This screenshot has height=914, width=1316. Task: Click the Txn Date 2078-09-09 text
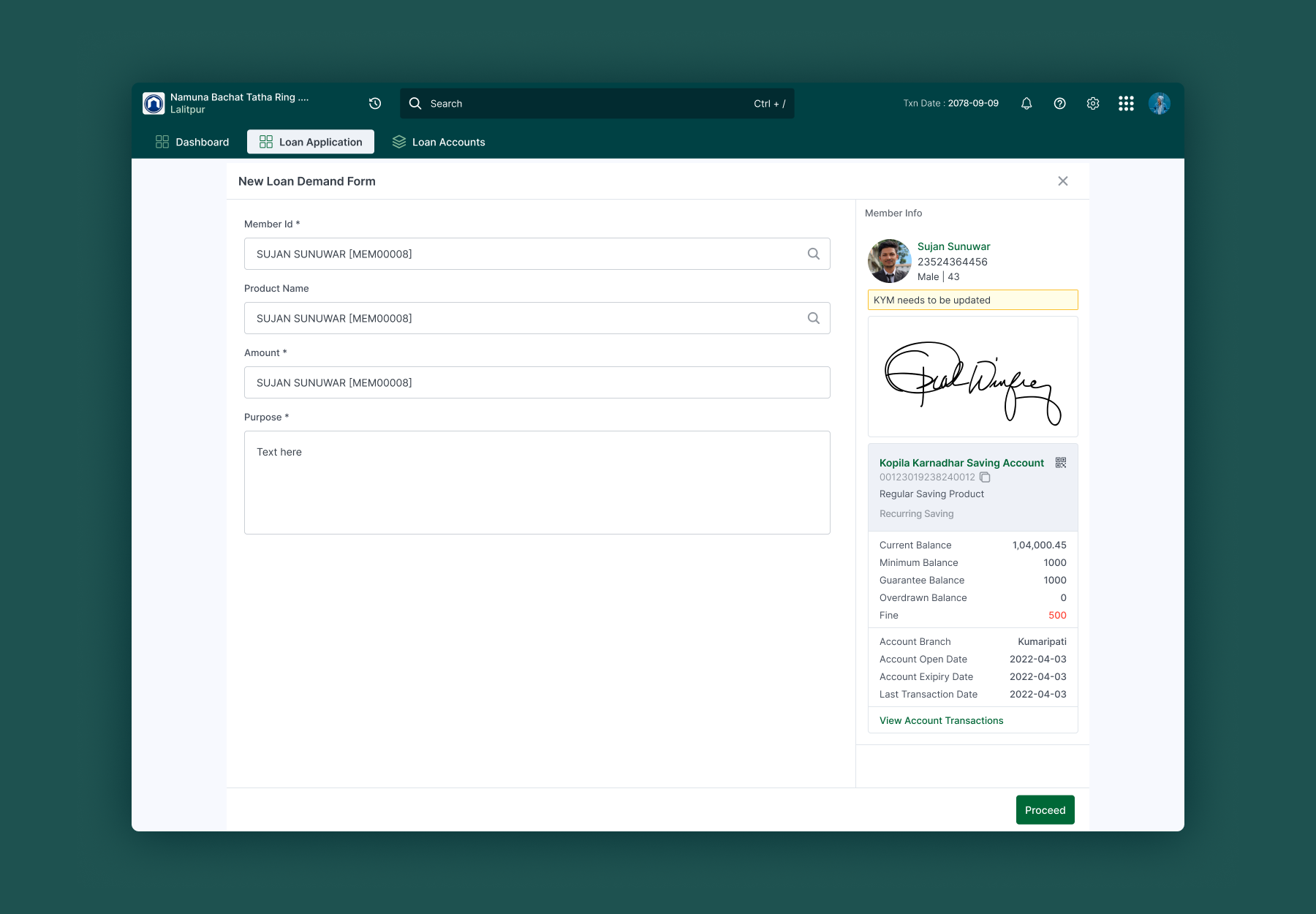[x=950, y=103]
